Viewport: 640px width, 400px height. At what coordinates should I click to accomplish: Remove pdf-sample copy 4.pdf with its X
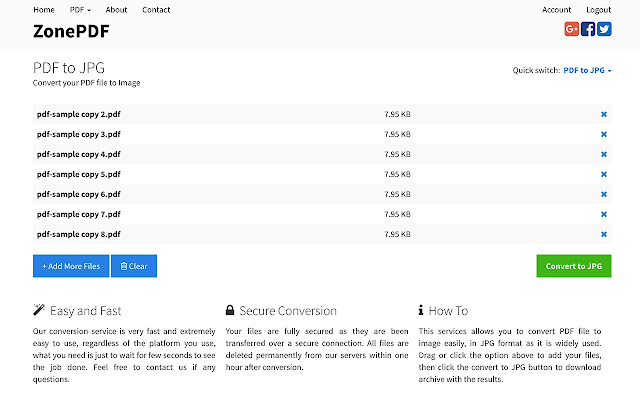tap(604, 154)
